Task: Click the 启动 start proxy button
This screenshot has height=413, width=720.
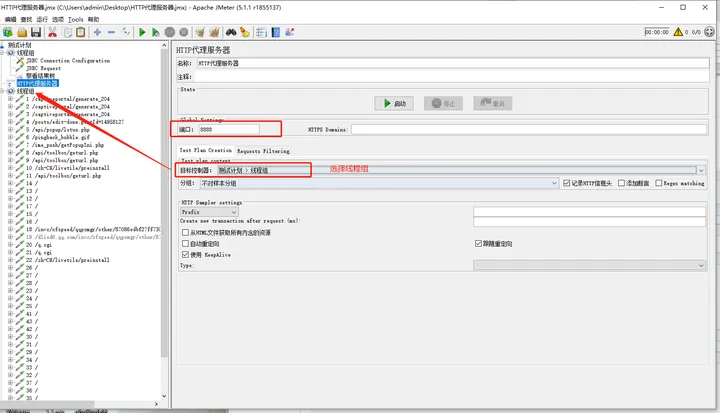Action: (394, 103)
